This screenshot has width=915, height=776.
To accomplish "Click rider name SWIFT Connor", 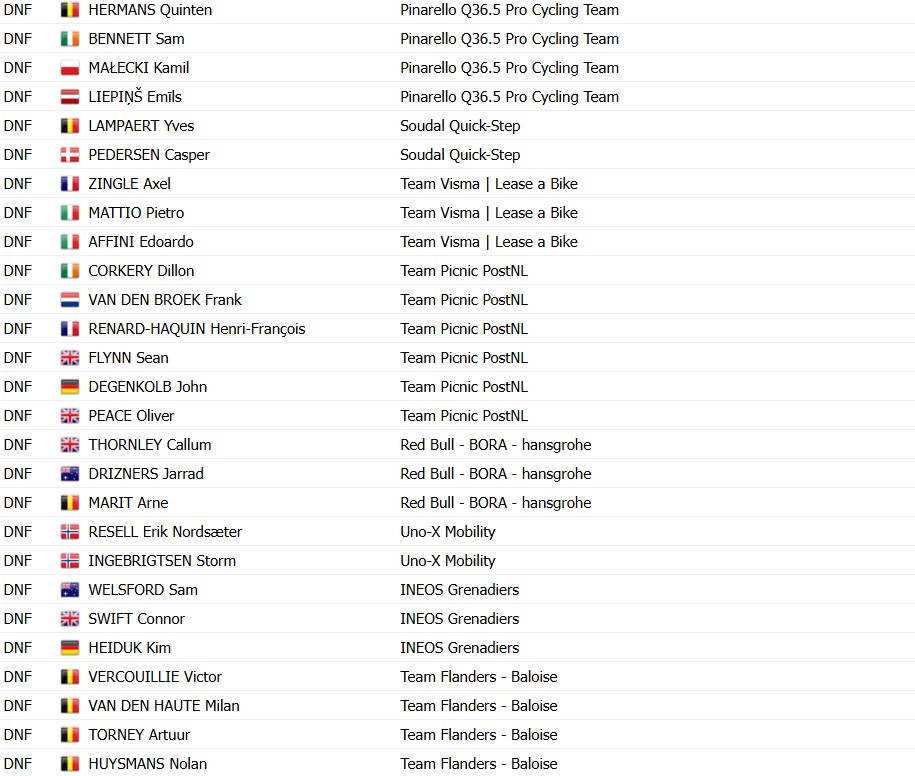I will click(137, 619).
